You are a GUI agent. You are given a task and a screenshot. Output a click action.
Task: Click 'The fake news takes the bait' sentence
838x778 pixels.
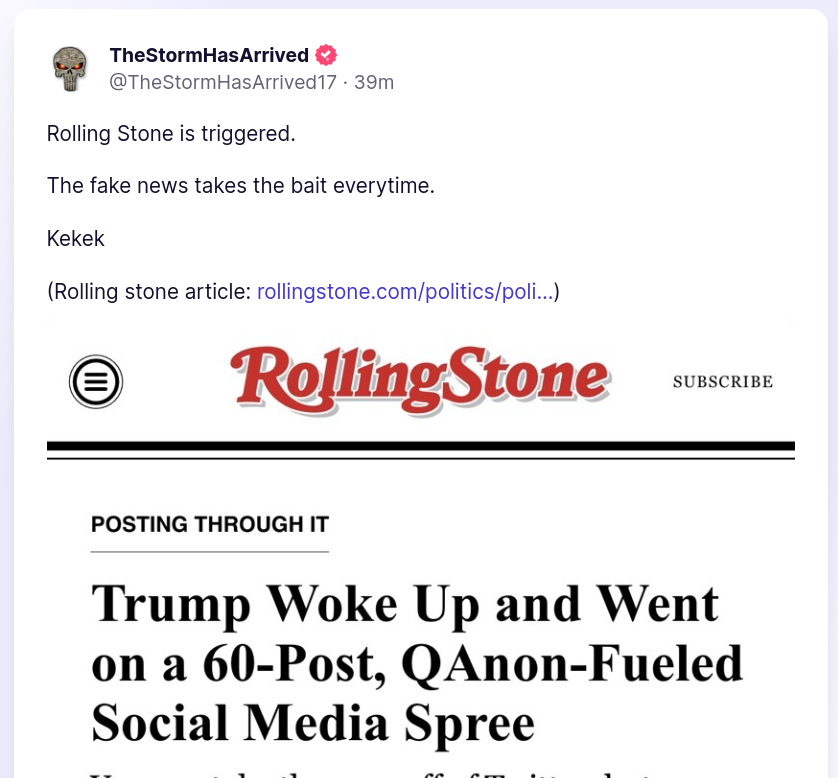coord(240,186)
